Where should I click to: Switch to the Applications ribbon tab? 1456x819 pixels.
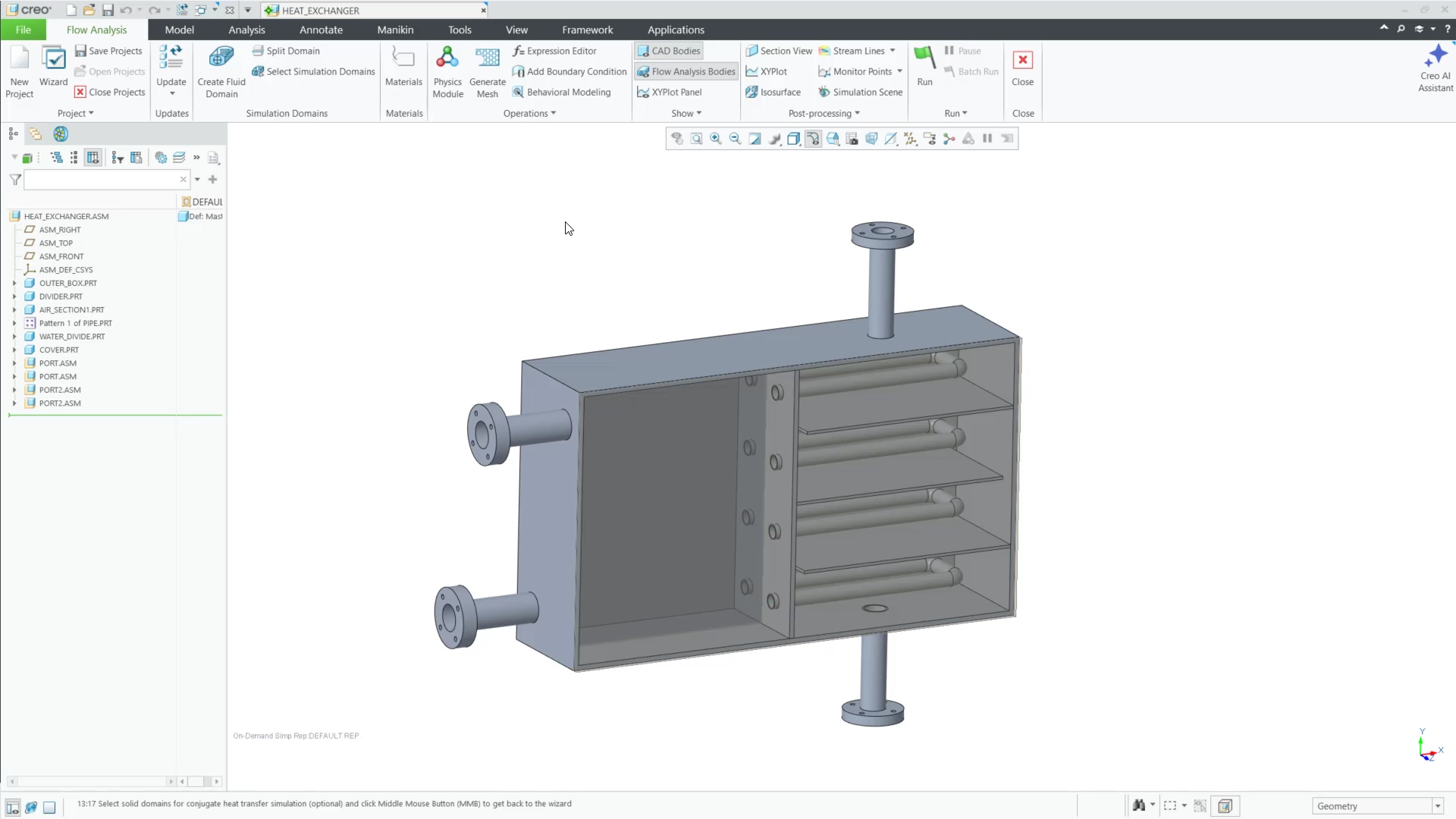click(676, 30)
